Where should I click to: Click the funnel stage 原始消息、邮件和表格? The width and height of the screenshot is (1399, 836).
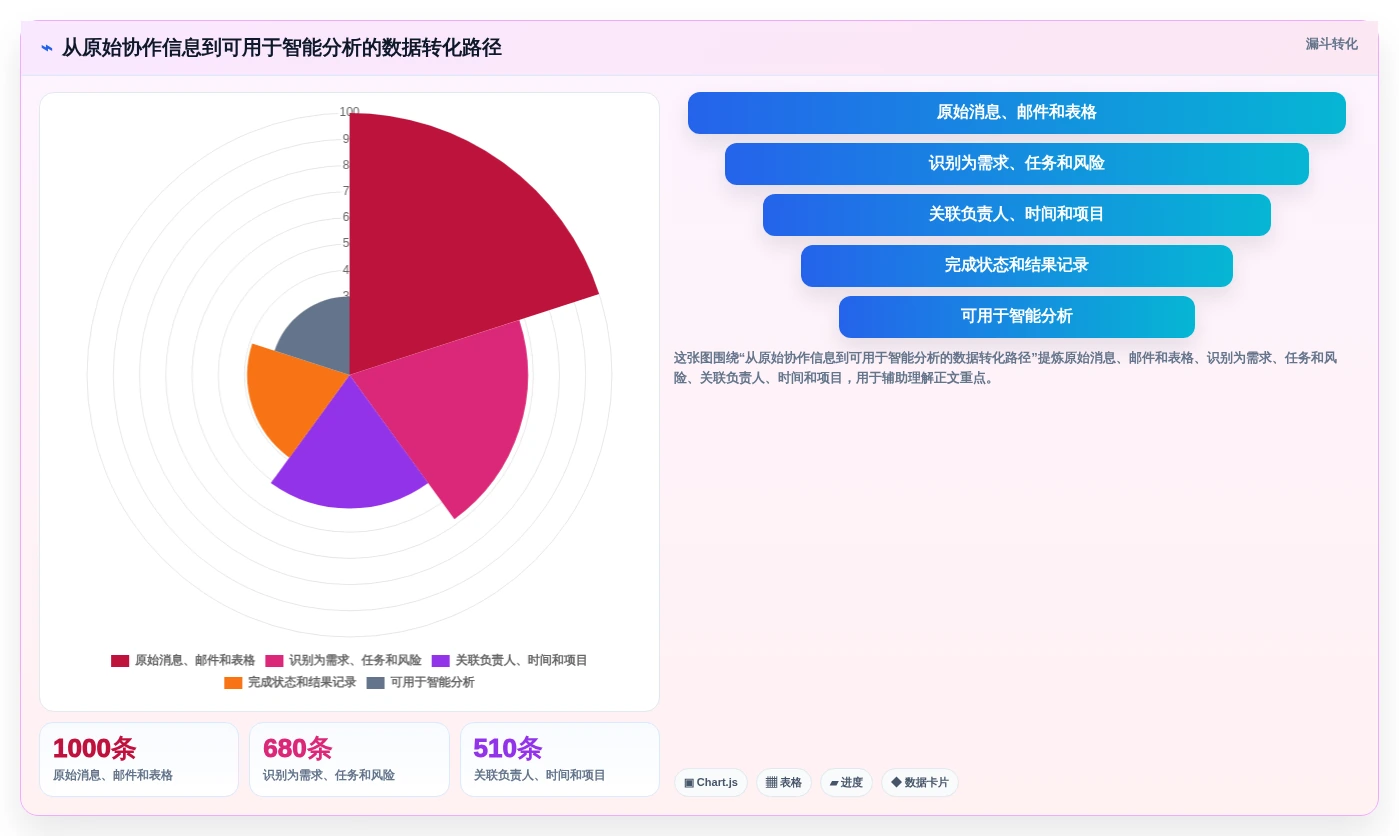pos(1016,113)
